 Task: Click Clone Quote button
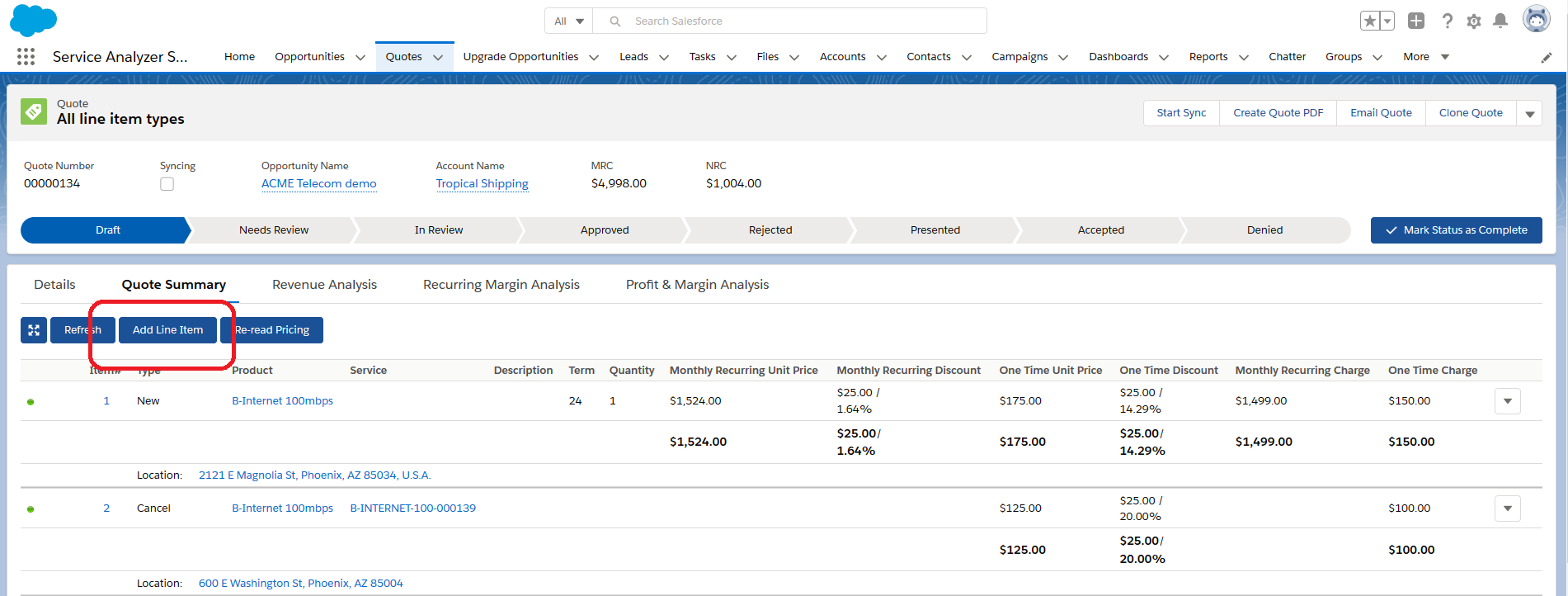[1471, 113]
